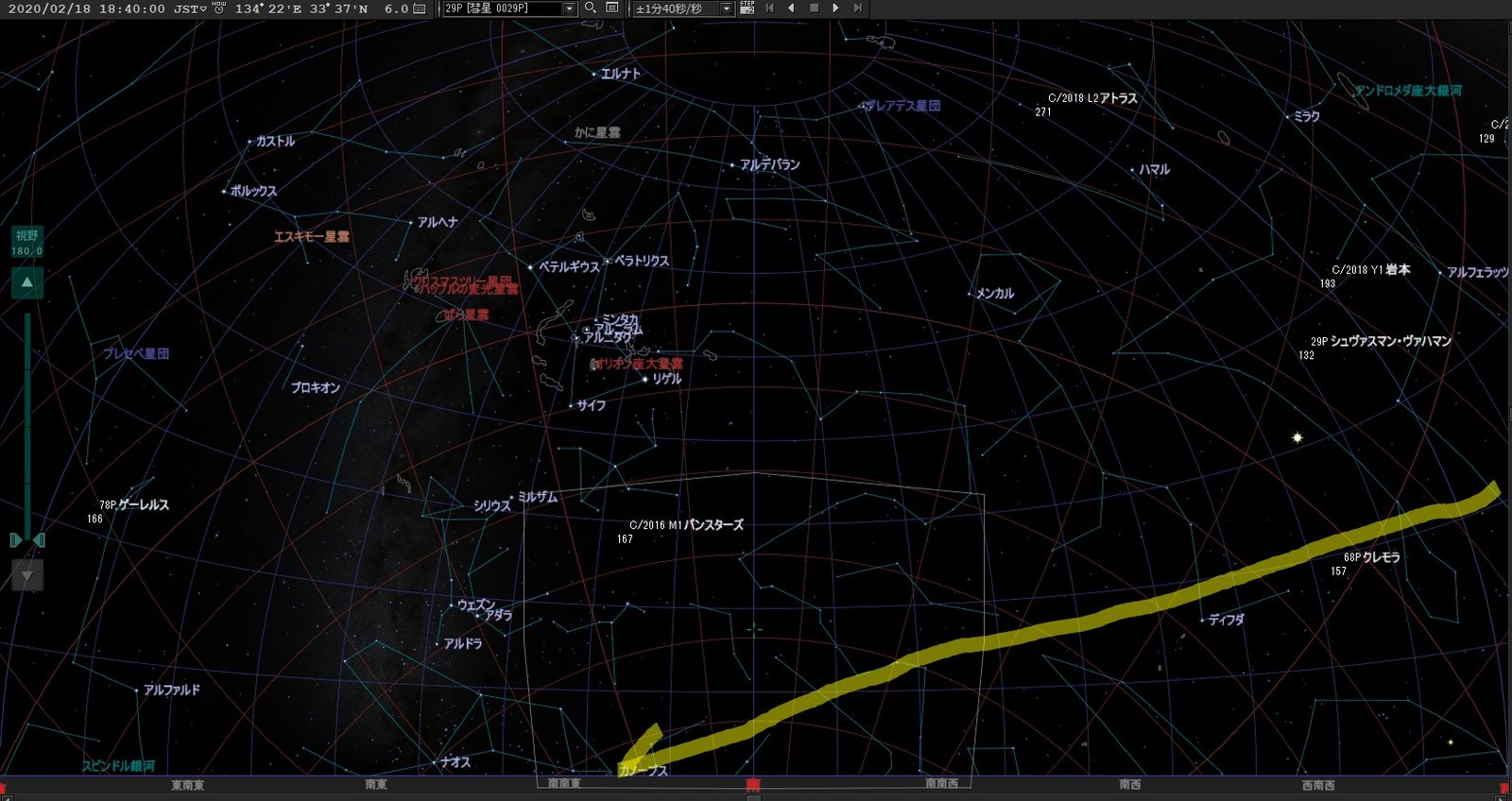Viewport: 1512px width, 801px height.
Task: Play animation backward
Action: tap(791, 8)
